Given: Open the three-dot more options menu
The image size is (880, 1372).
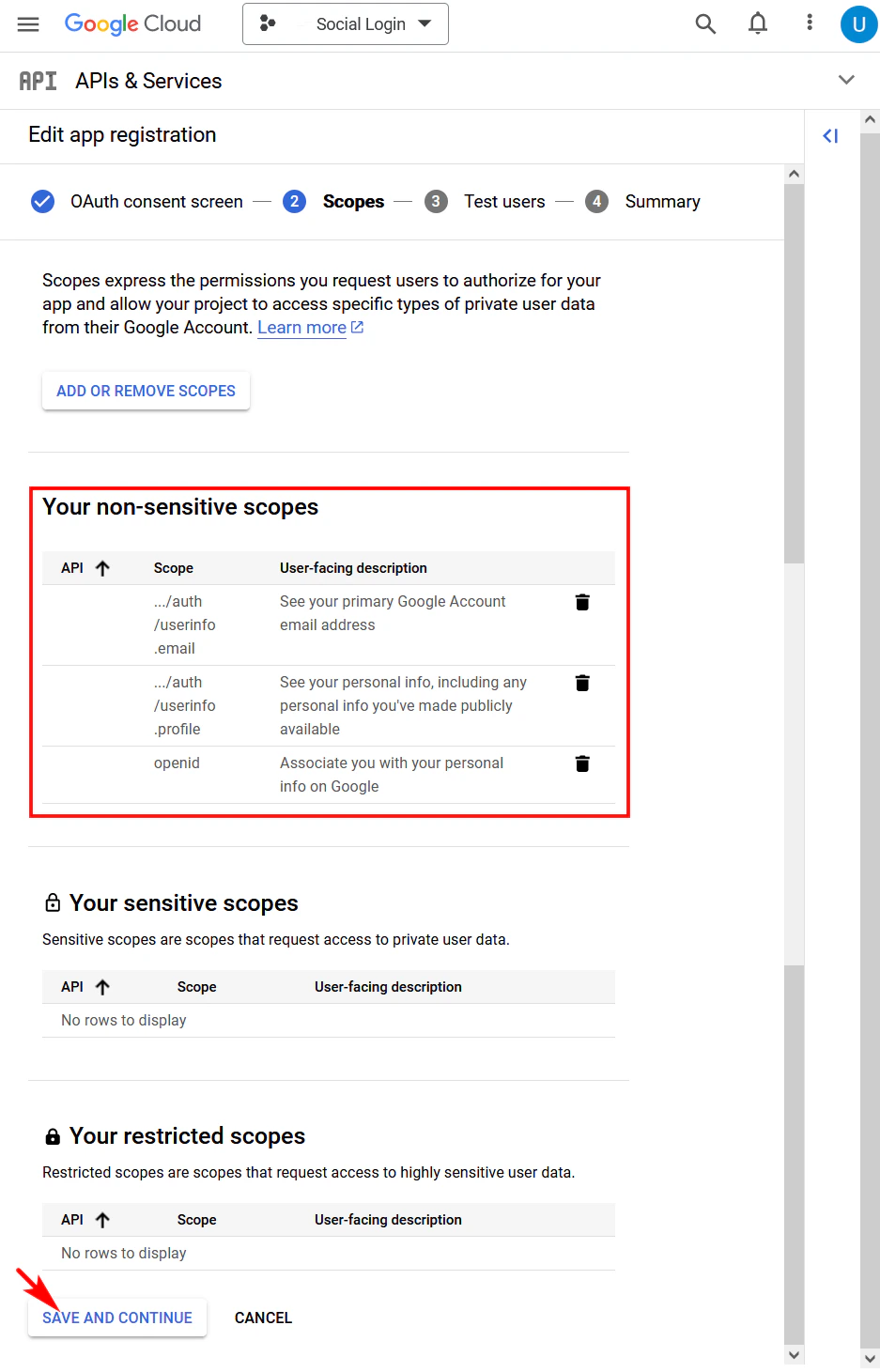Looking at the screenshot, I should tap(809, 23).
